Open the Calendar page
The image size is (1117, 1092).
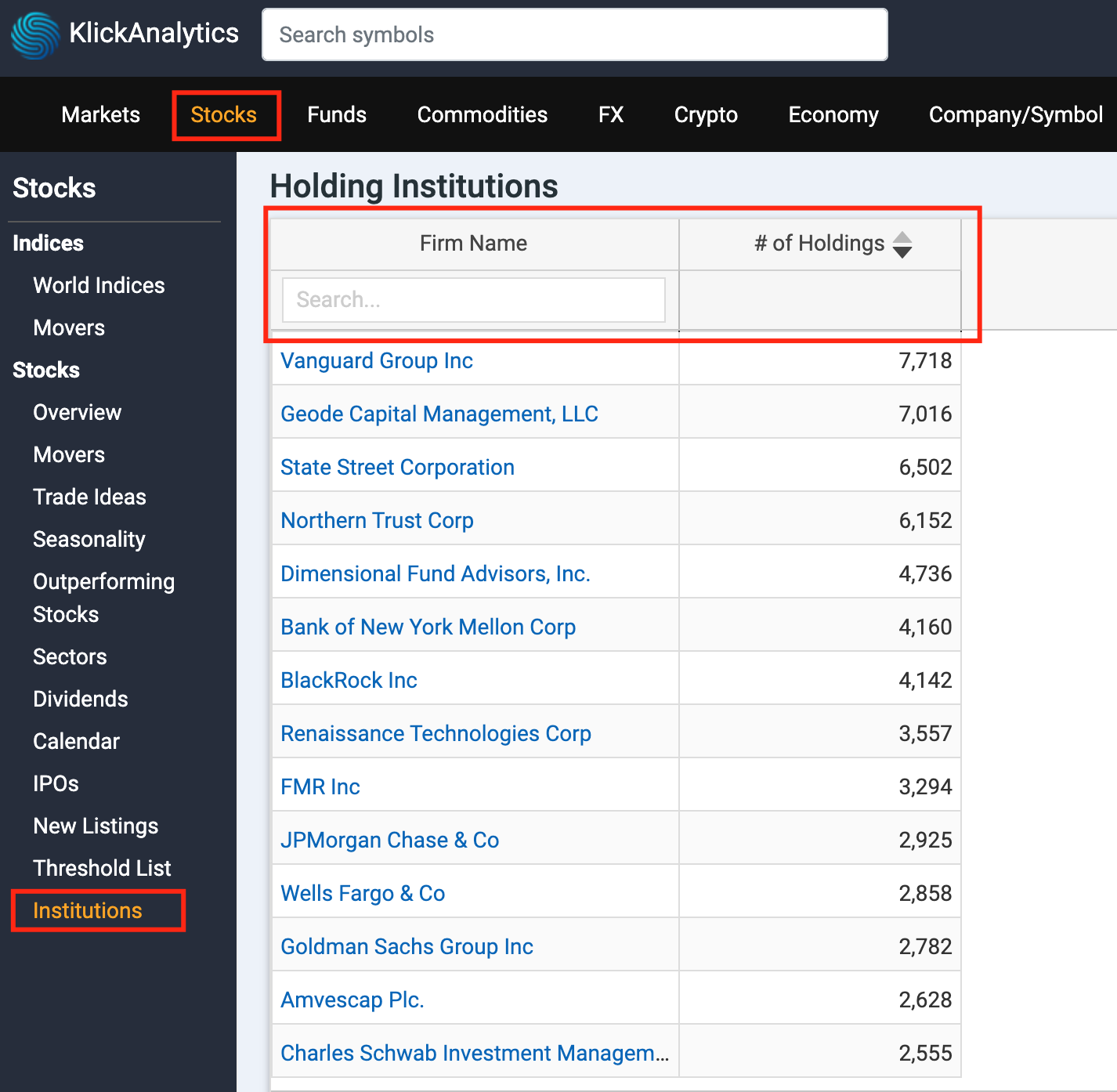click(76, 741)
